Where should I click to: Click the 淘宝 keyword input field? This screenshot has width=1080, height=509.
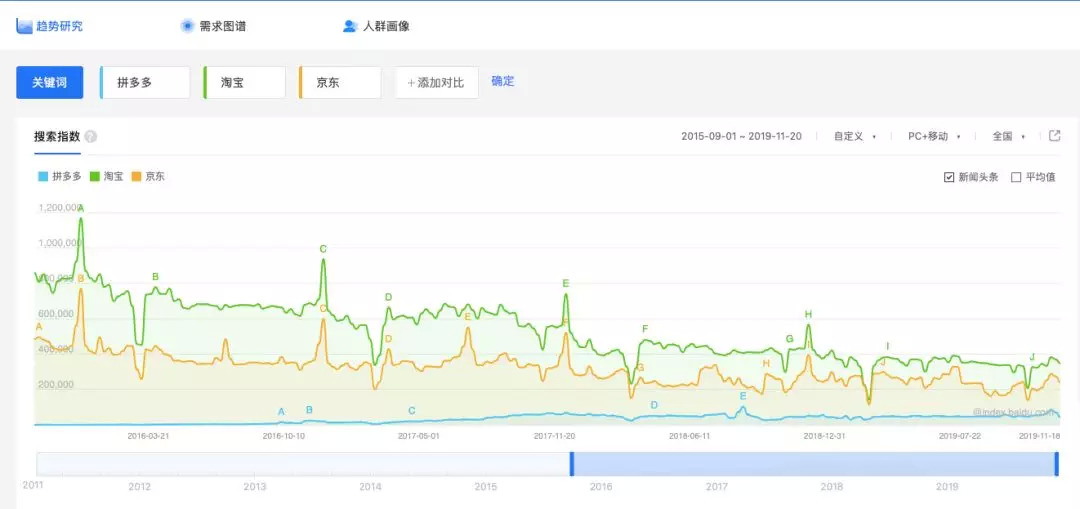(x=245, y=83)
